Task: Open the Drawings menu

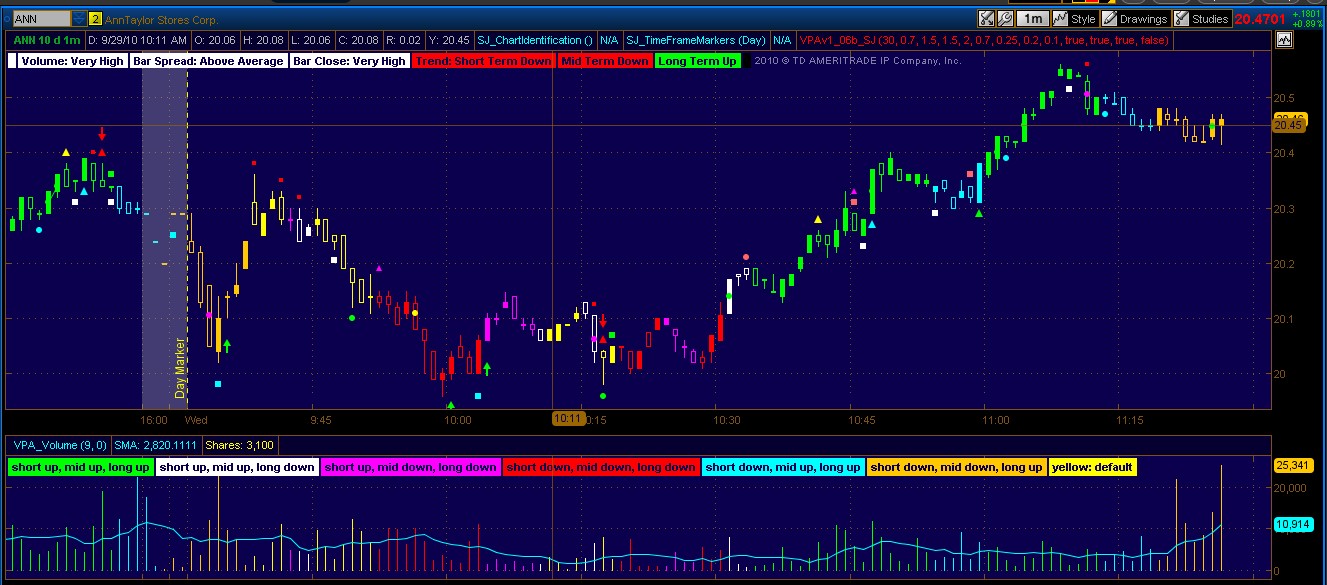Action: (1134, 18)
